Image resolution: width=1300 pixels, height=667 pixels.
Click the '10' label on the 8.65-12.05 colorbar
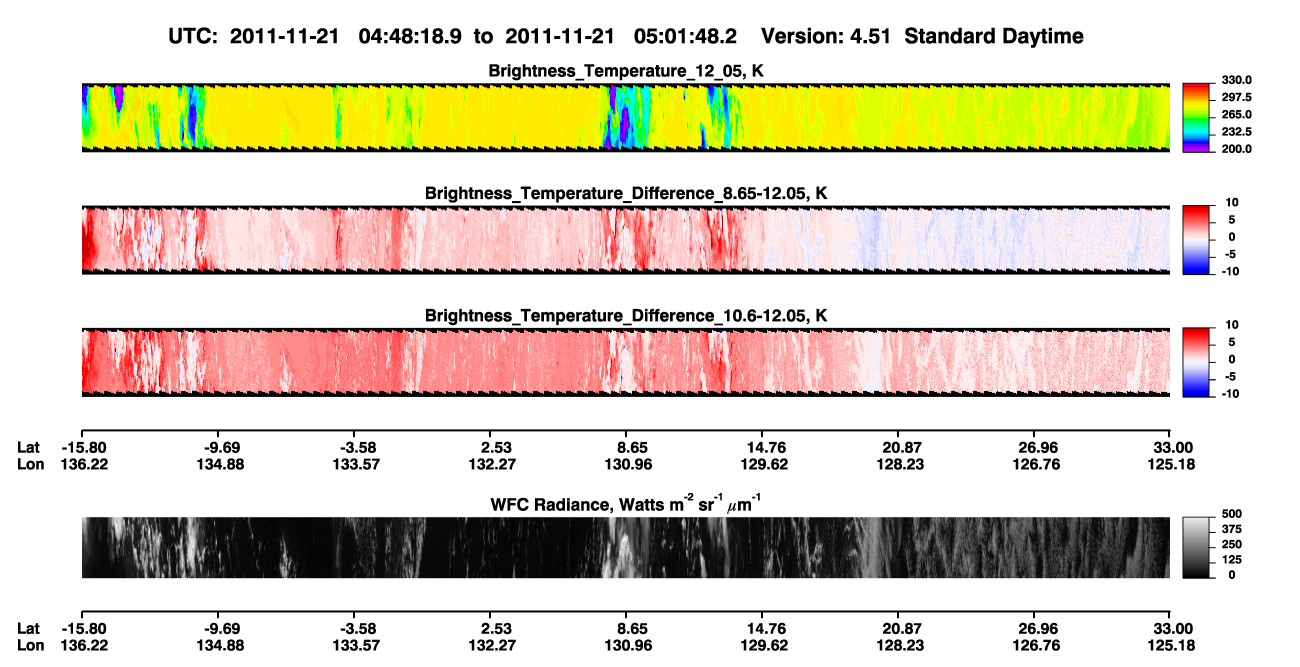pos(1232,203)
